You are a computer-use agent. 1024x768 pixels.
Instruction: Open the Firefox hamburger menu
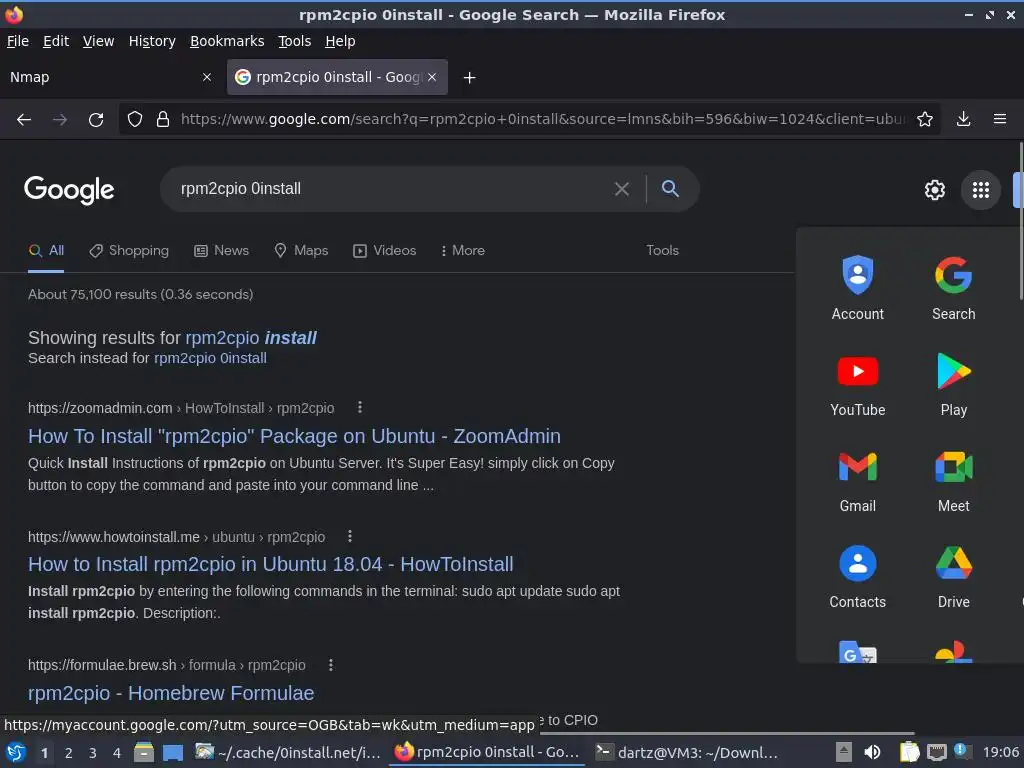(999, 120)
